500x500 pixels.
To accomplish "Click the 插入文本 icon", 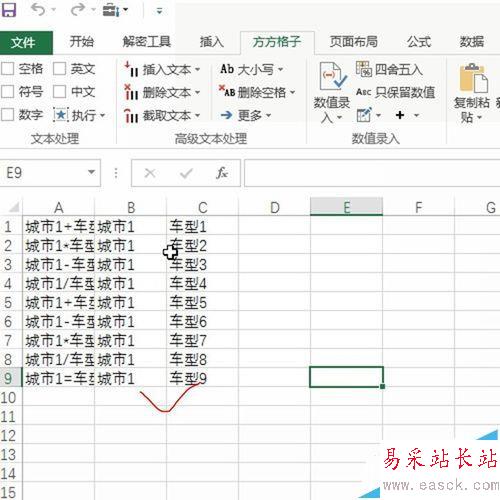I will coord(132,69).
